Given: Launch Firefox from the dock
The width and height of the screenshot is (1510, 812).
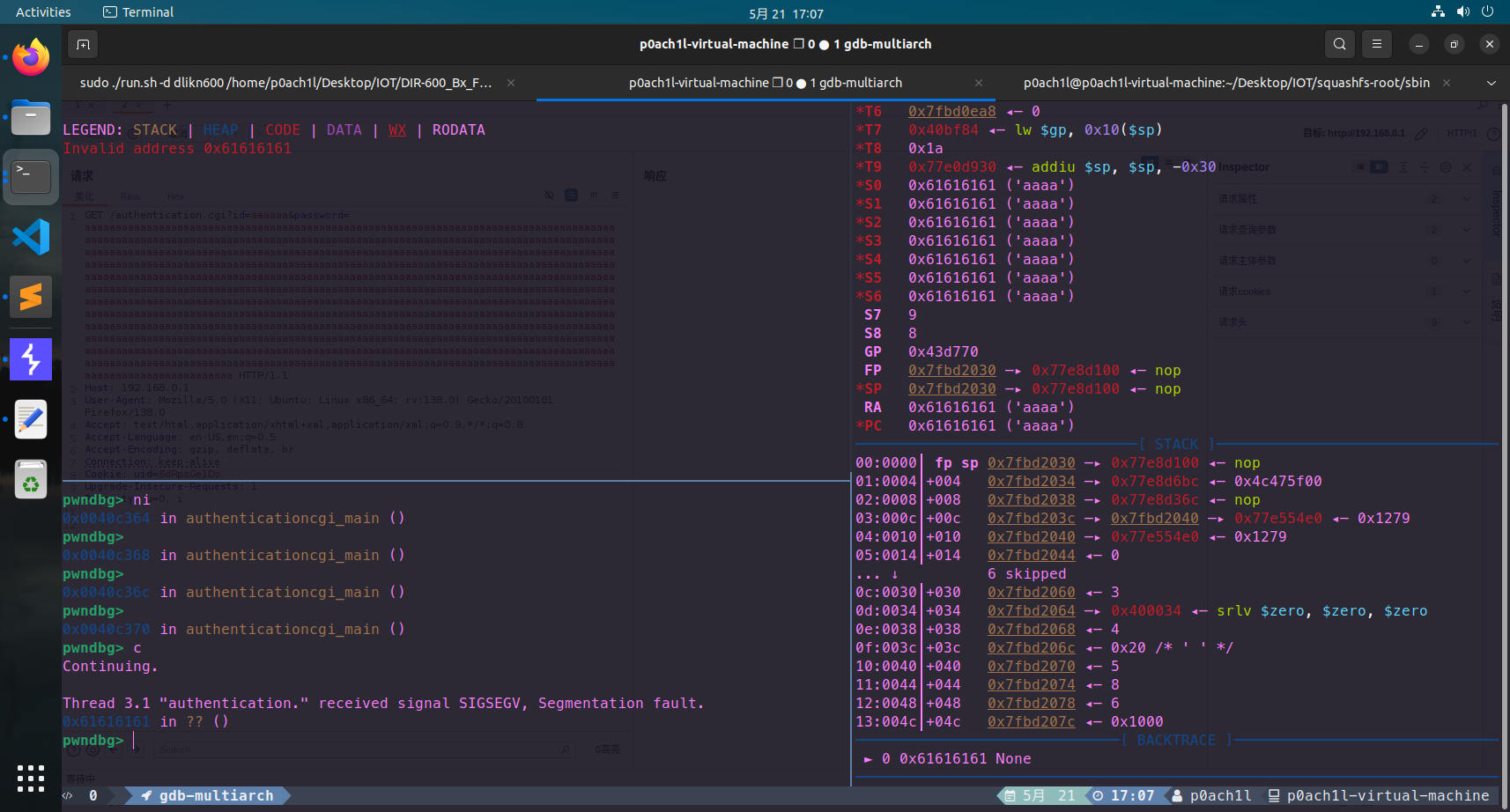Looking at the screenshot, I should point(31,57).
